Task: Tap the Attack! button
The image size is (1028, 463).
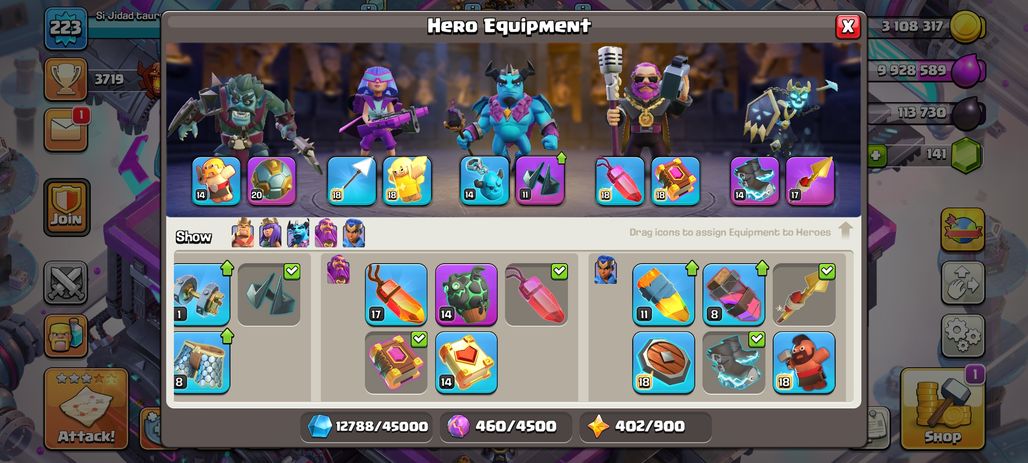Action: coord(86,409)
